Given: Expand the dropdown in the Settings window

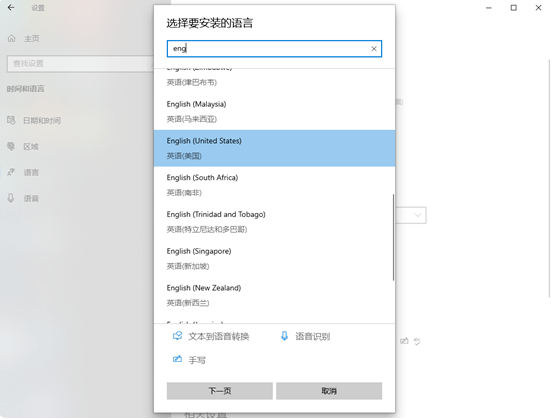Looking at the screenshot, I should coord(418,215).
